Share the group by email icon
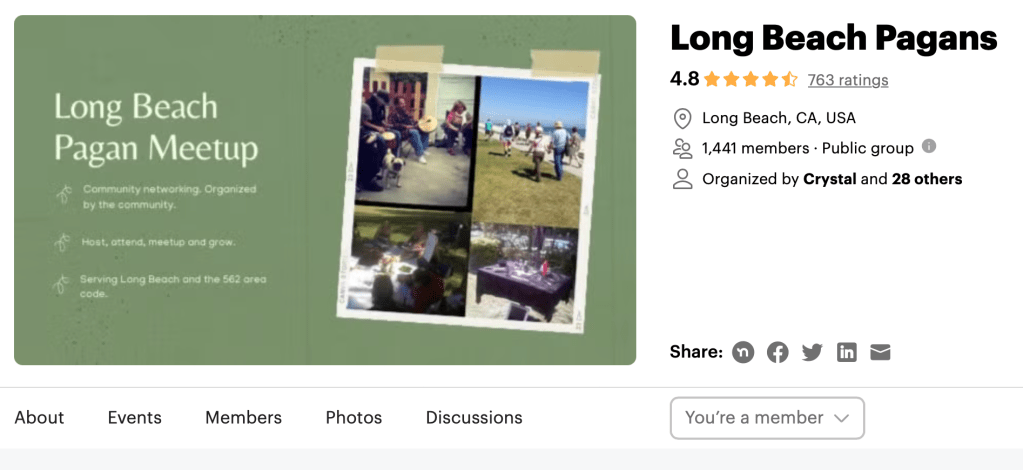1023x470 pixels. pos(880,352)
